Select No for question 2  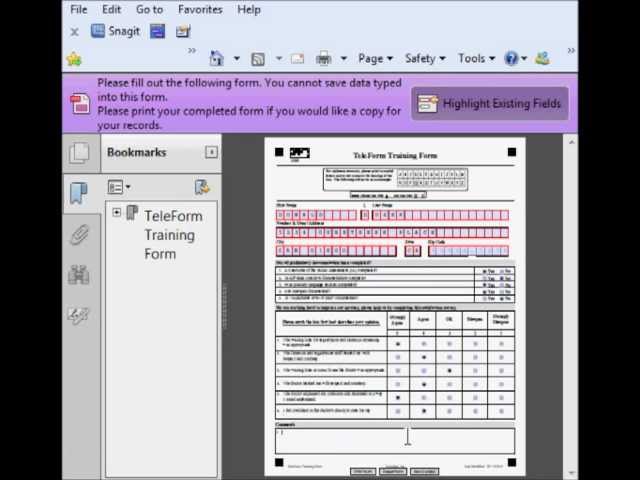(x=502, y=278)
